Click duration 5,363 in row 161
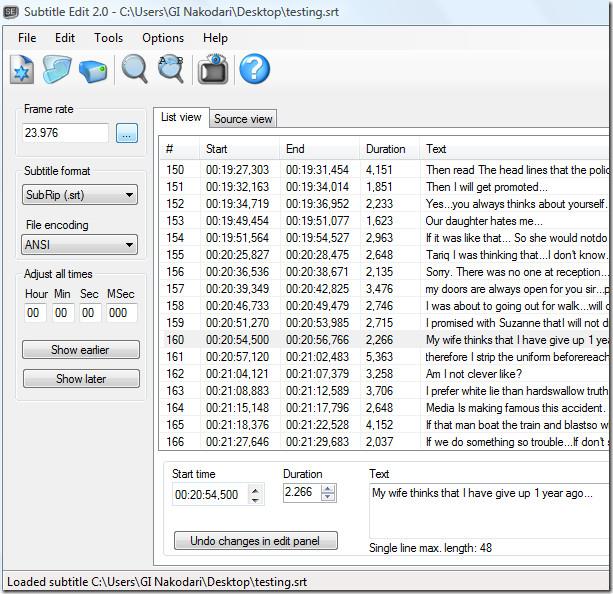The width and height of the screenshot is (613, 594). point(379,357)
